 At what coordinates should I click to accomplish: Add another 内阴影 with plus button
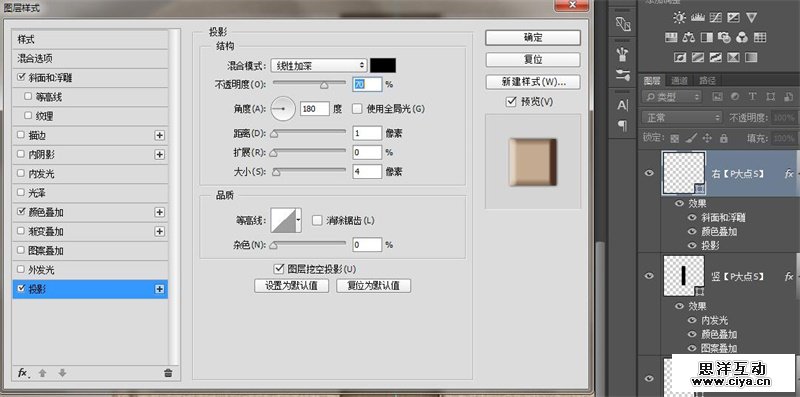(160, 154)
